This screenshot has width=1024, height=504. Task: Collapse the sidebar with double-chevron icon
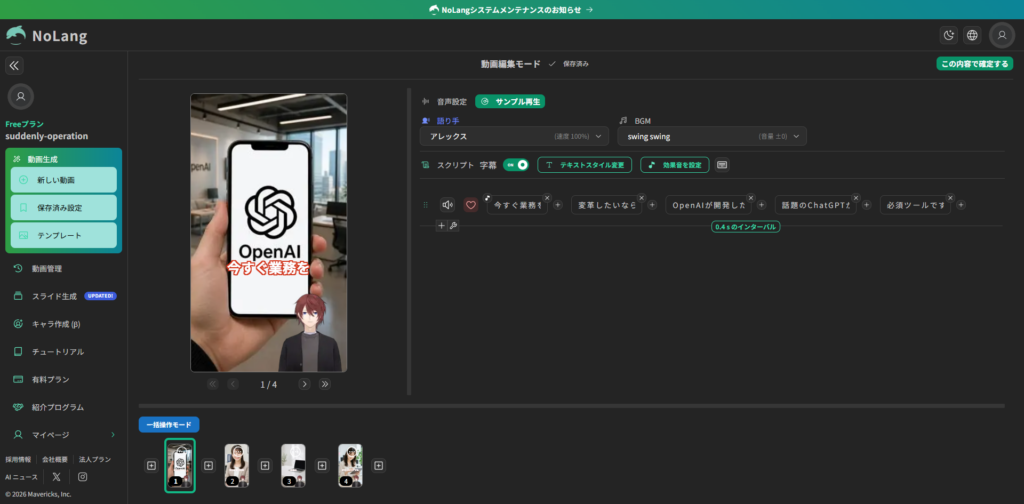pyautogui.click(x=14, y=65)
